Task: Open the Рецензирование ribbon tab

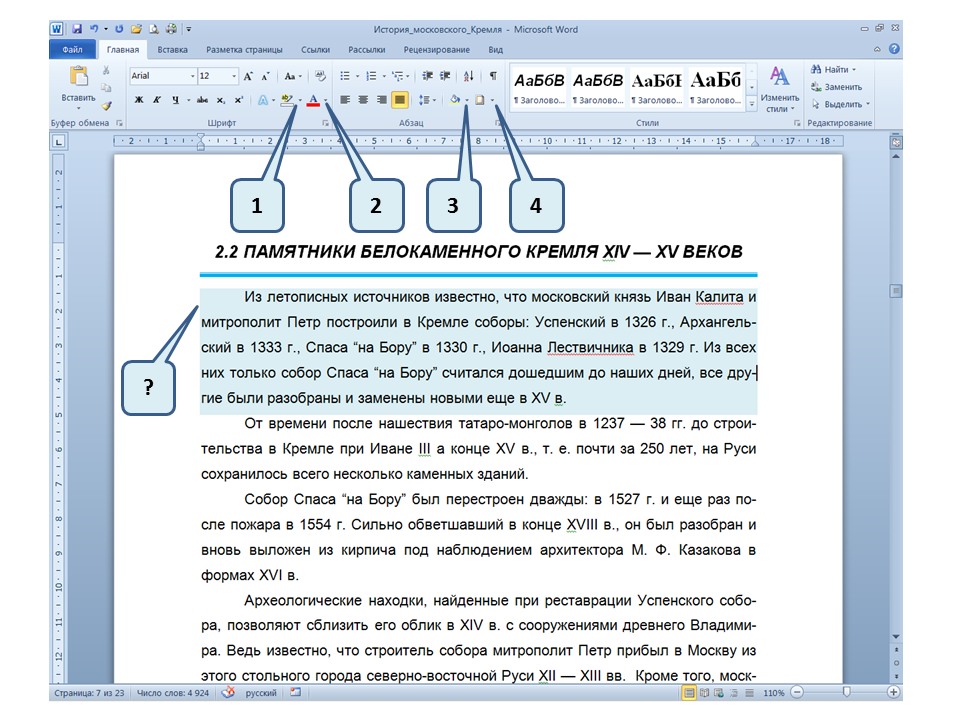Action: (x=437, y=49)
